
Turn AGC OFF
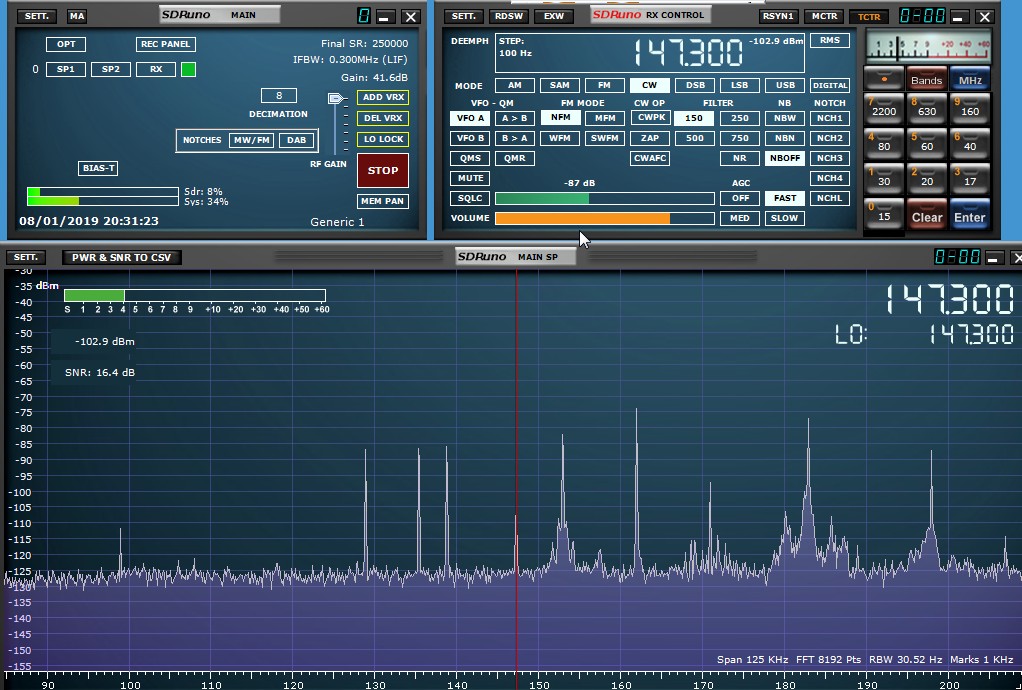[739, 198]
